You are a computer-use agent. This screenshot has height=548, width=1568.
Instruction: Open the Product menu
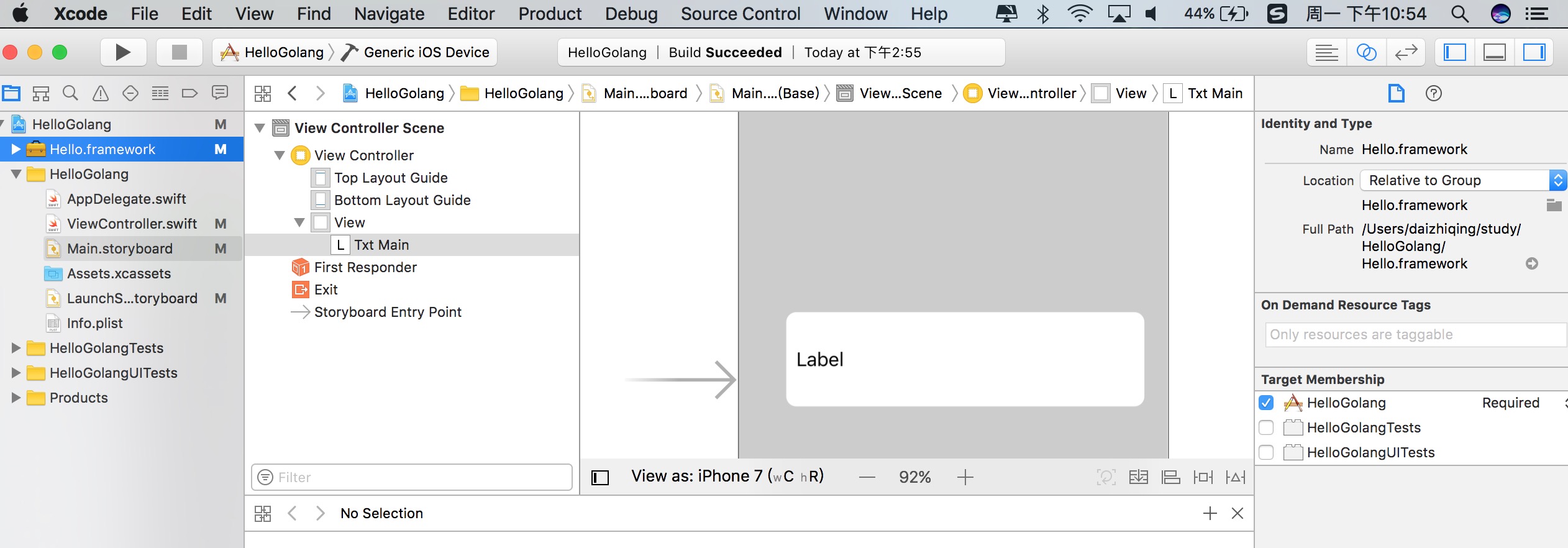point(550,14)
